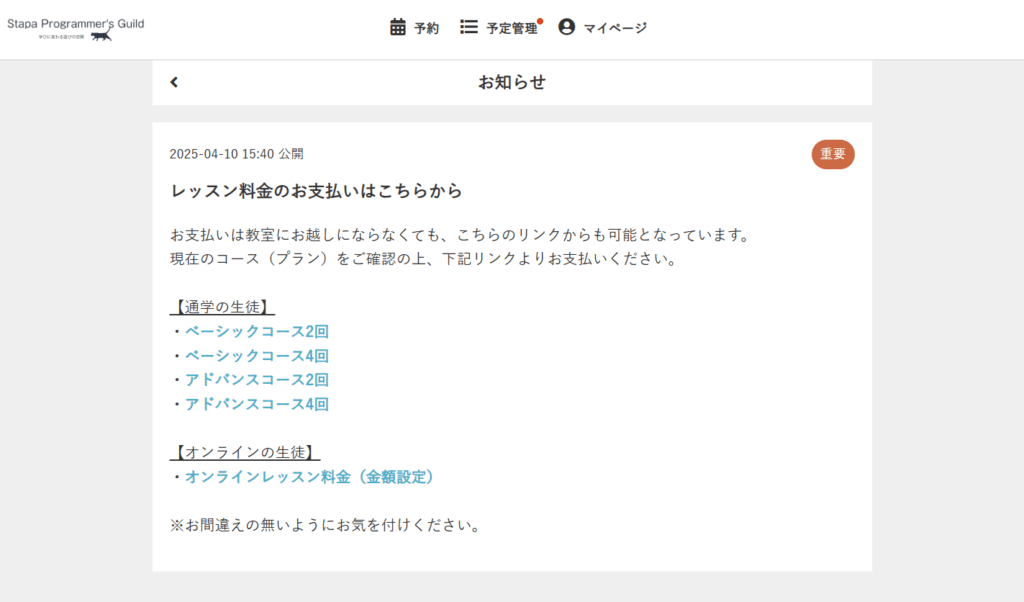Image resolution: width=1024 pixels, height=602 pixels.
Task: Open the 予約 menu item
Action: pos(415,27)
